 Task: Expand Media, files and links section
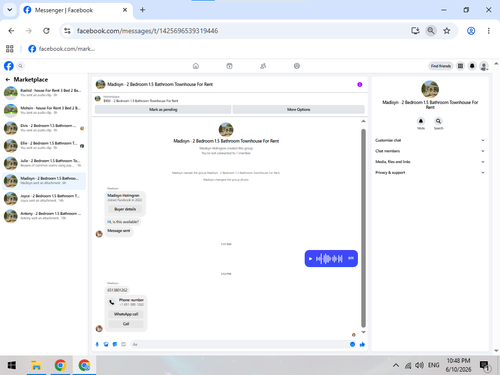(430, 162)
